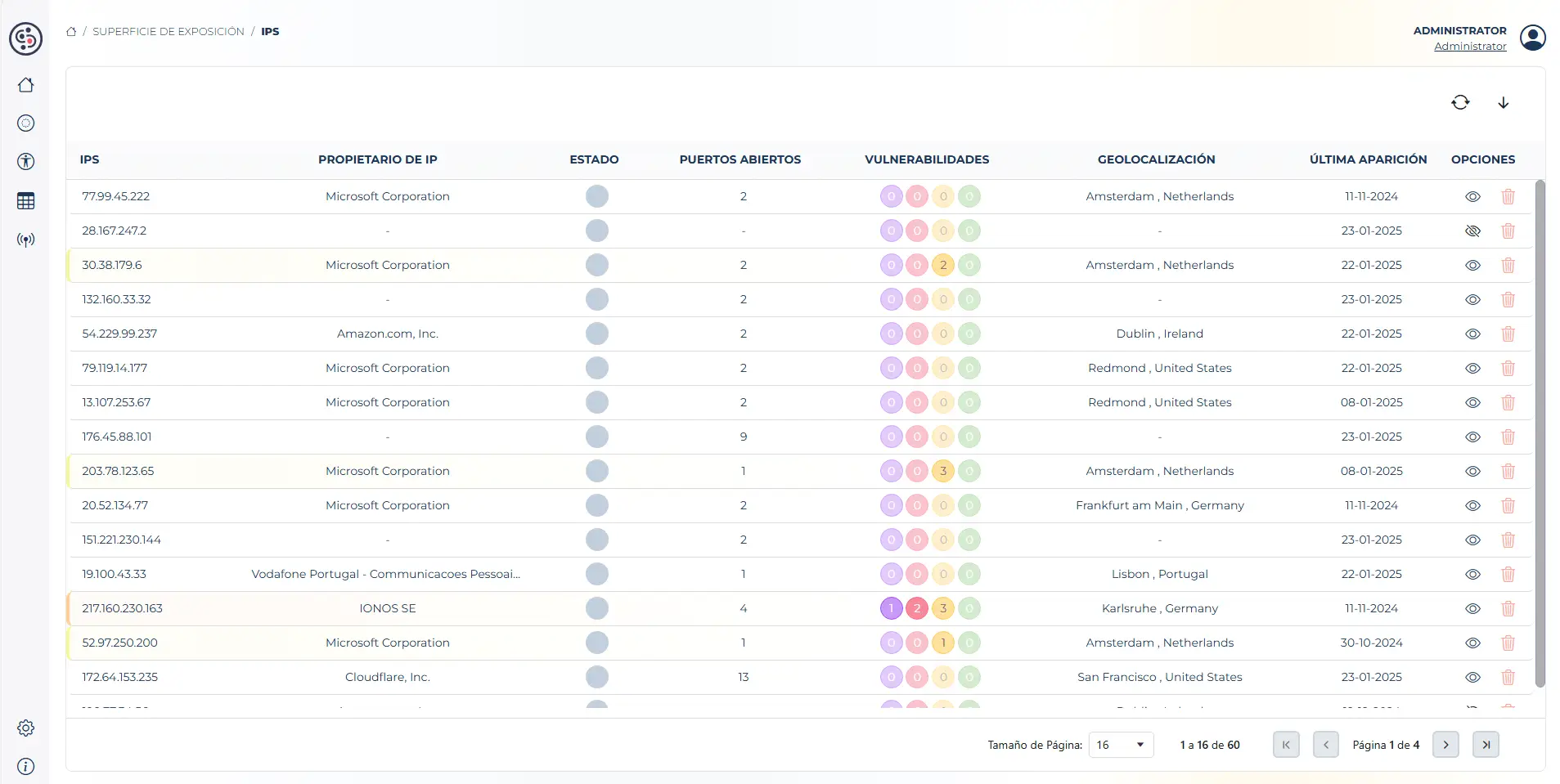Click the refresh icon above the table
The width and height of the screenshot is (1560, 784).
pyautogui.click(x=1460, y=102)
